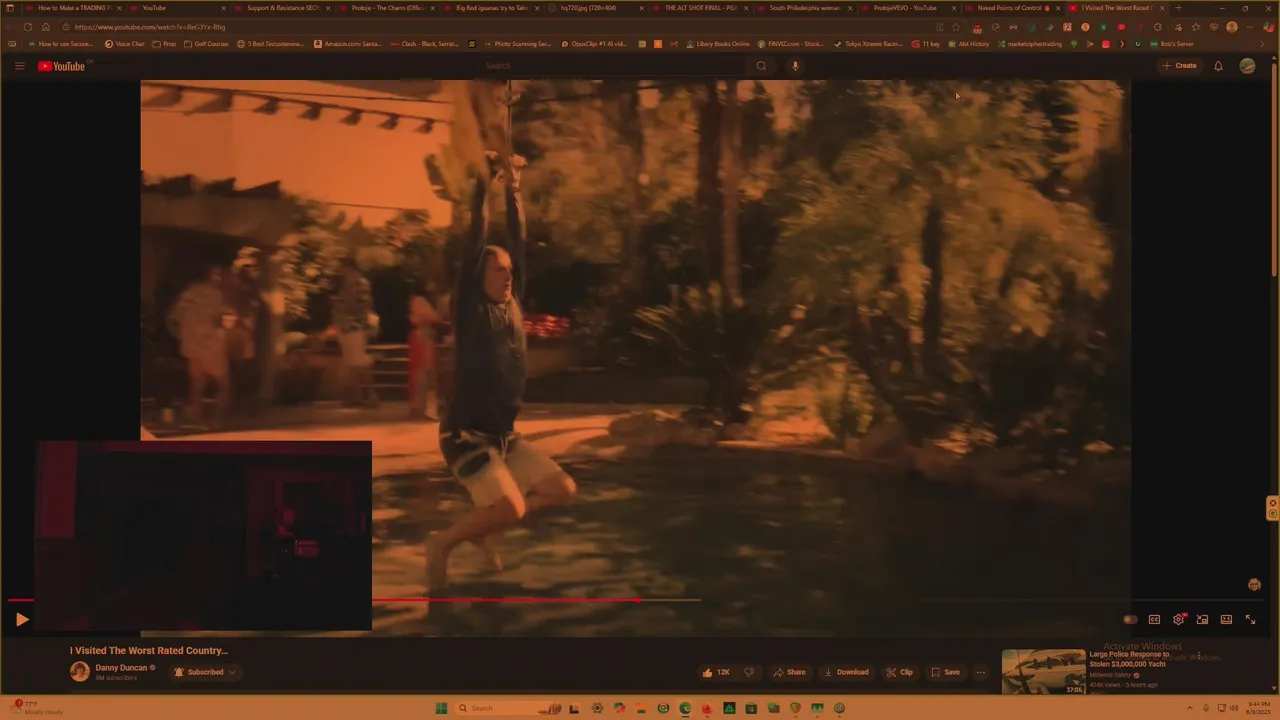Open more actions ellipsis menu
Image resolution: width=1280 pixels, height=720 pixels.
(x=981, y=672)
